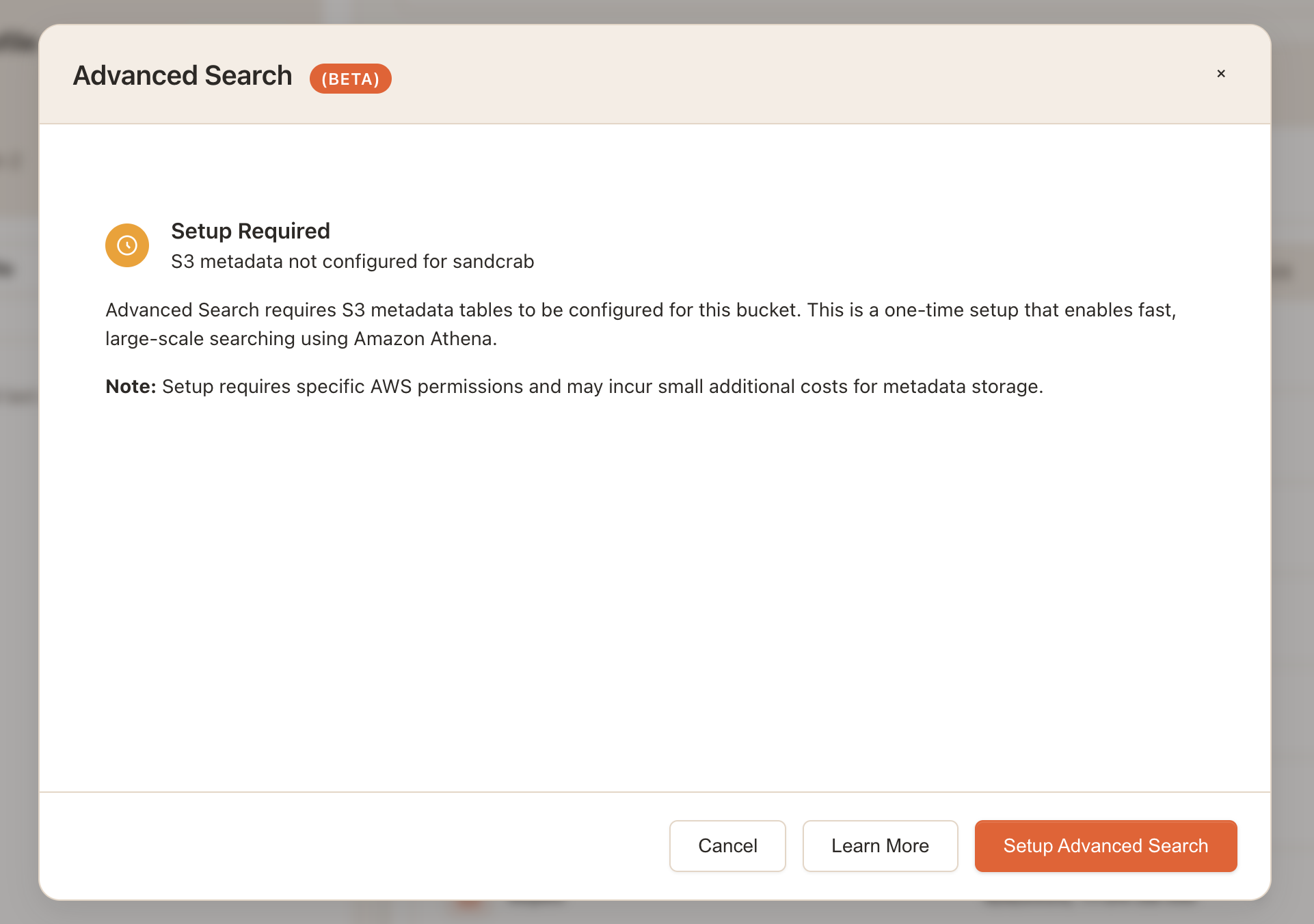Image resolution: width=1314 pixels, height=924 pixels.
Task: Click the 'one-time setup' phrase in description
Action: (x=950, y=310)
